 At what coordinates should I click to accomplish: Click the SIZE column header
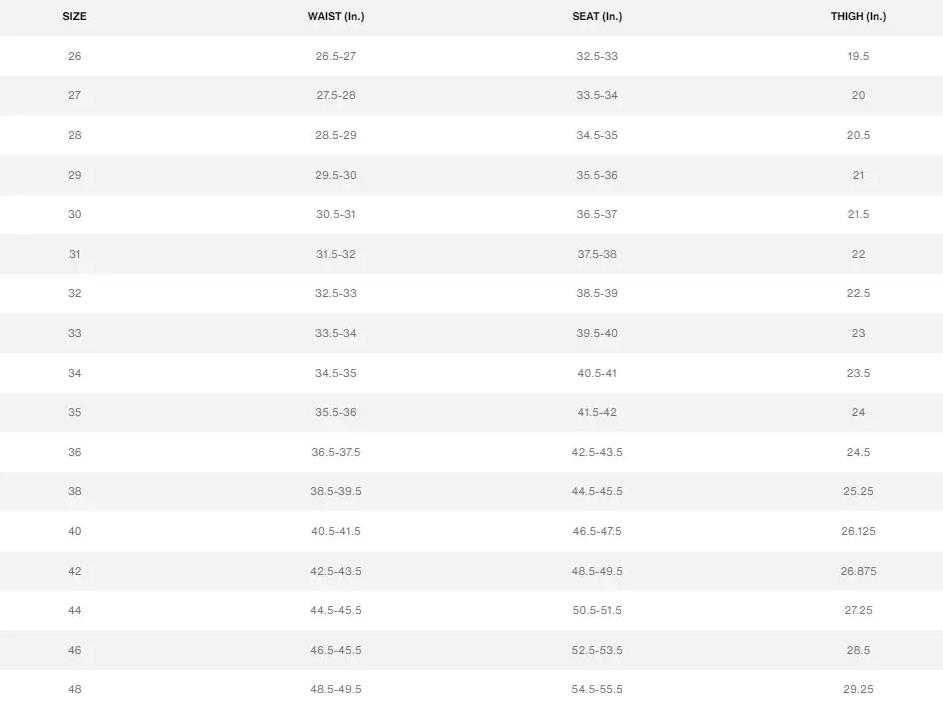pyautogui.click(x=74, y=16)
